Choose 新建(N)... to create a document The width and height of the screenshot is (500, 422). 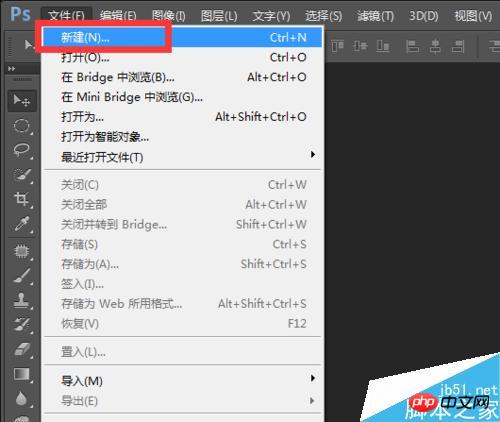[x=182, y=37]
